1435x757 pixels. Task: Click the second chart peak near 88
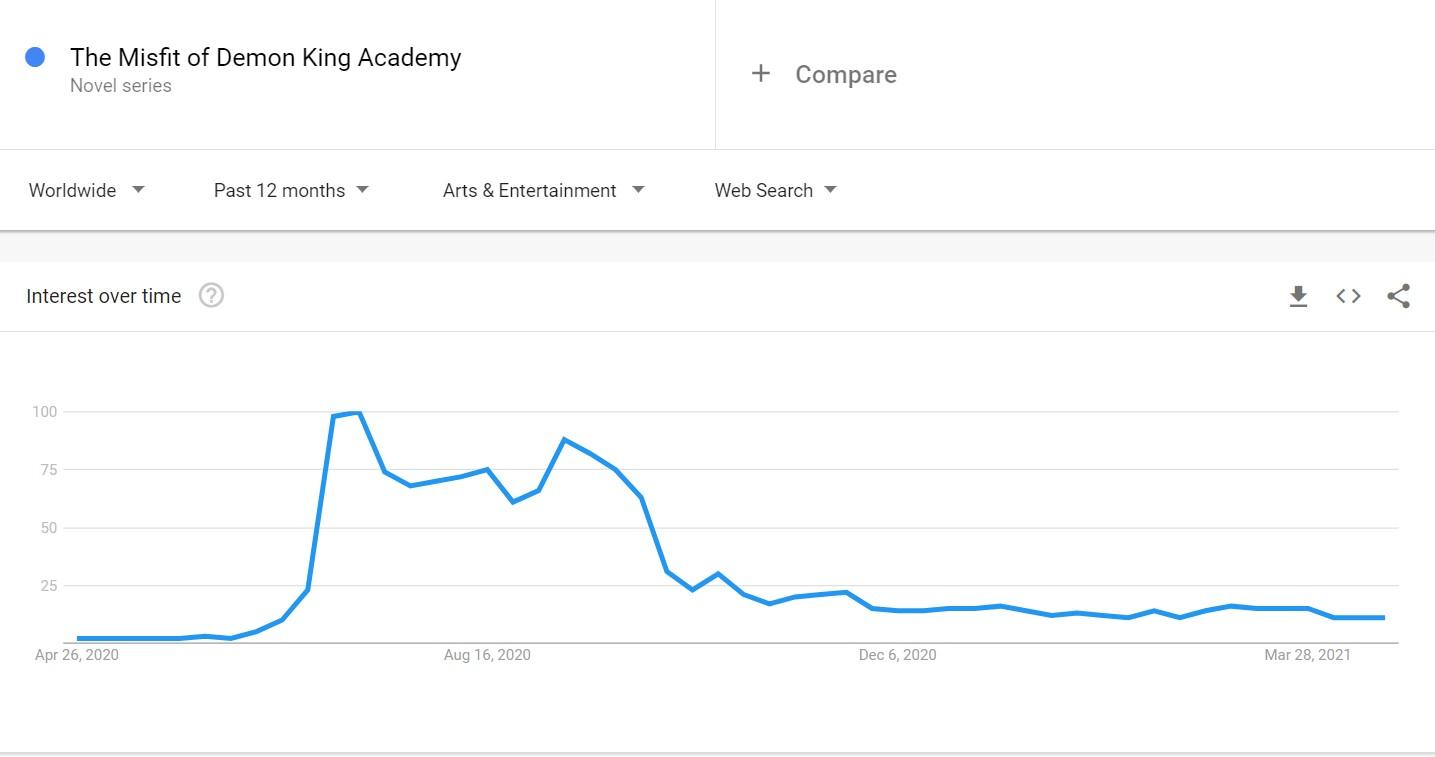[565, 439]
